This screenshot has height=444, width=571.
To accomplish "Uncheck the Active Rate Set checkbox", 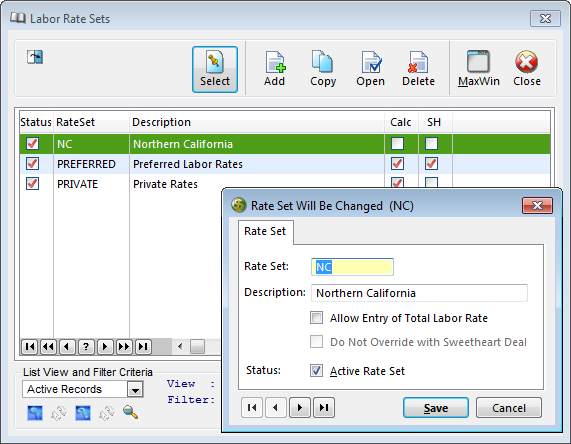I will (x=316, y=370).
